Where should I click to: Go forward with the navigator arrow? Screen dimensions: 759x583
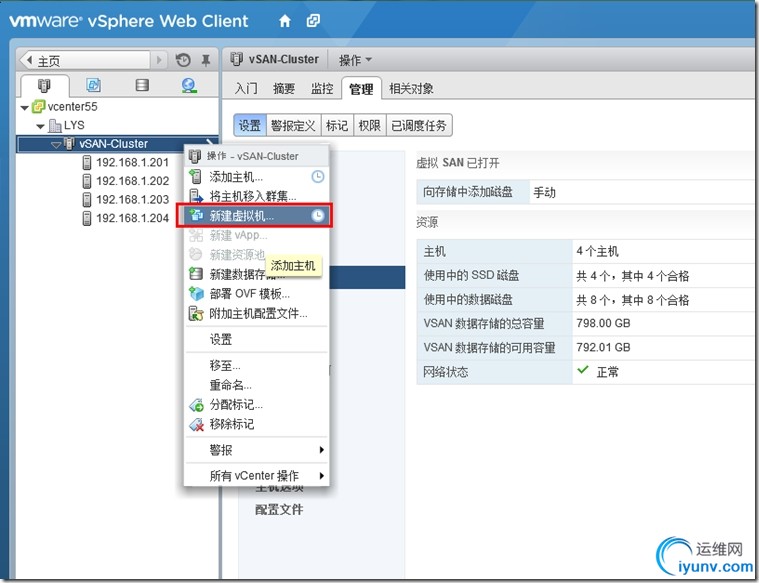point(159,61)
